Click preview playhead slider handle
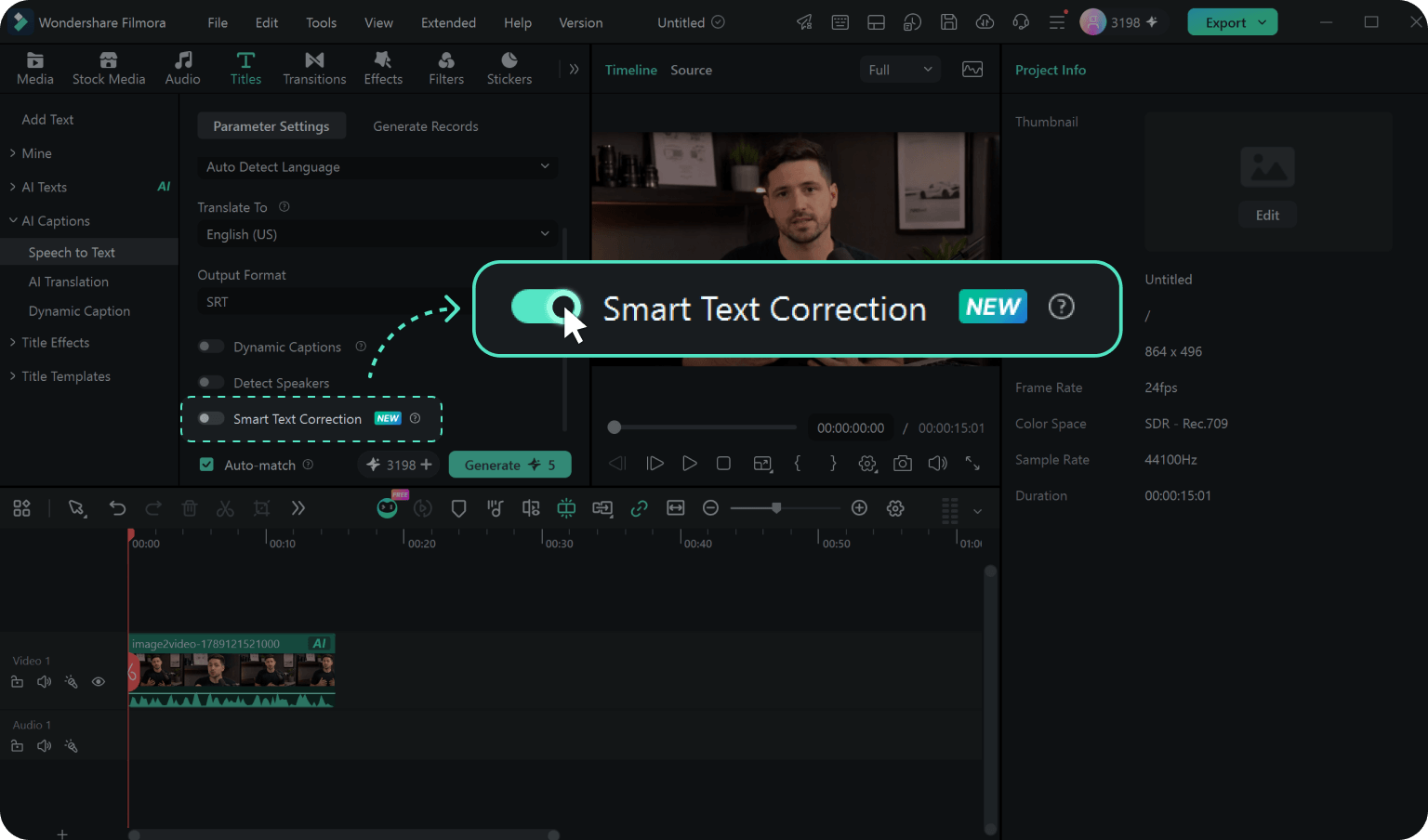 click(615, 427)
